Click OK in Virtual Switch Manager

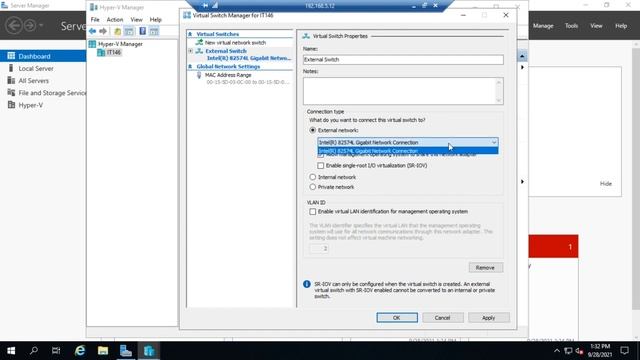coord(397,318)
